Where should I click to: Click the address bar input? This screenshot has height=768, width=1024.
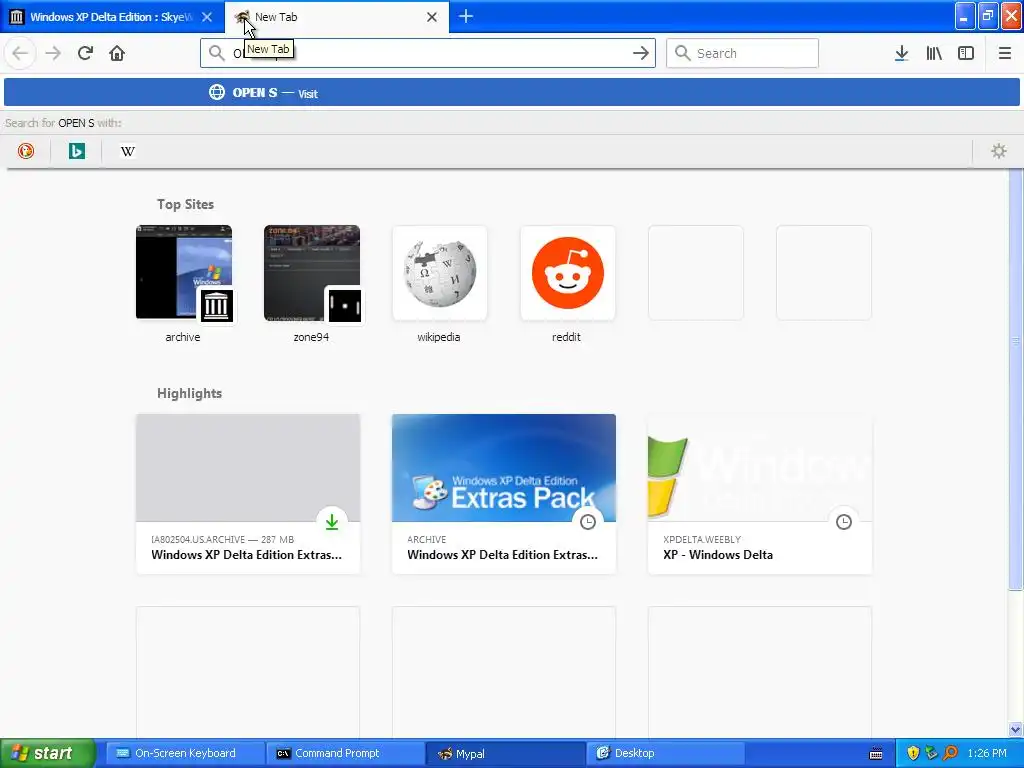428,53
